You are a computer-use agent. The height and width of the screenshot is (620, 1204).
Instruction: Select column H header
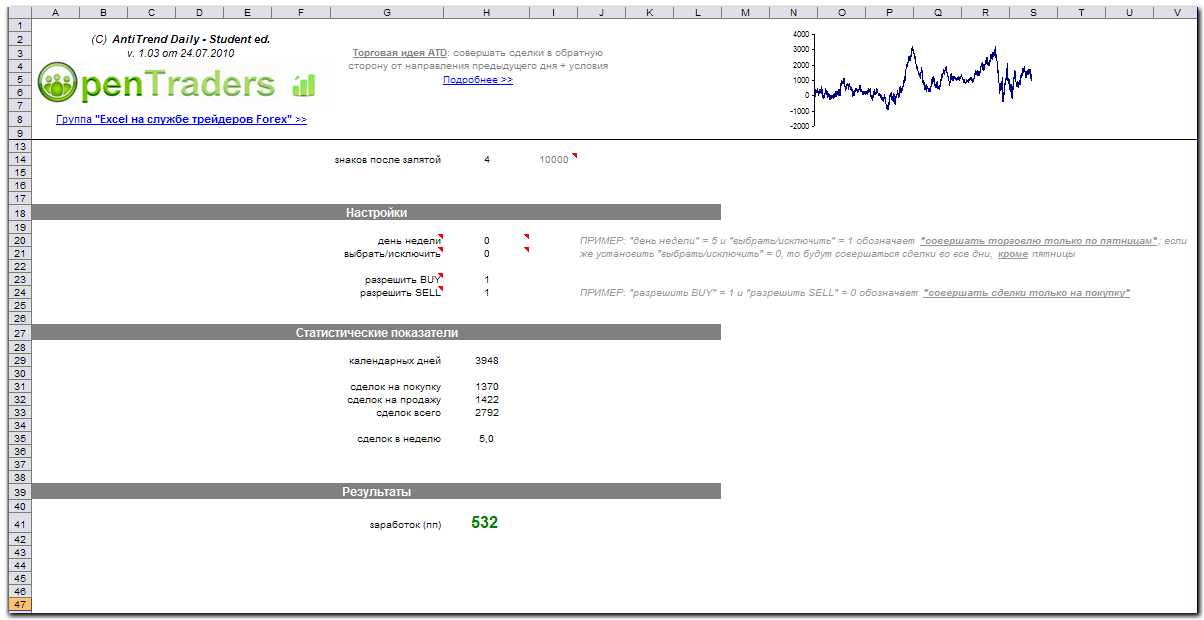487,12
